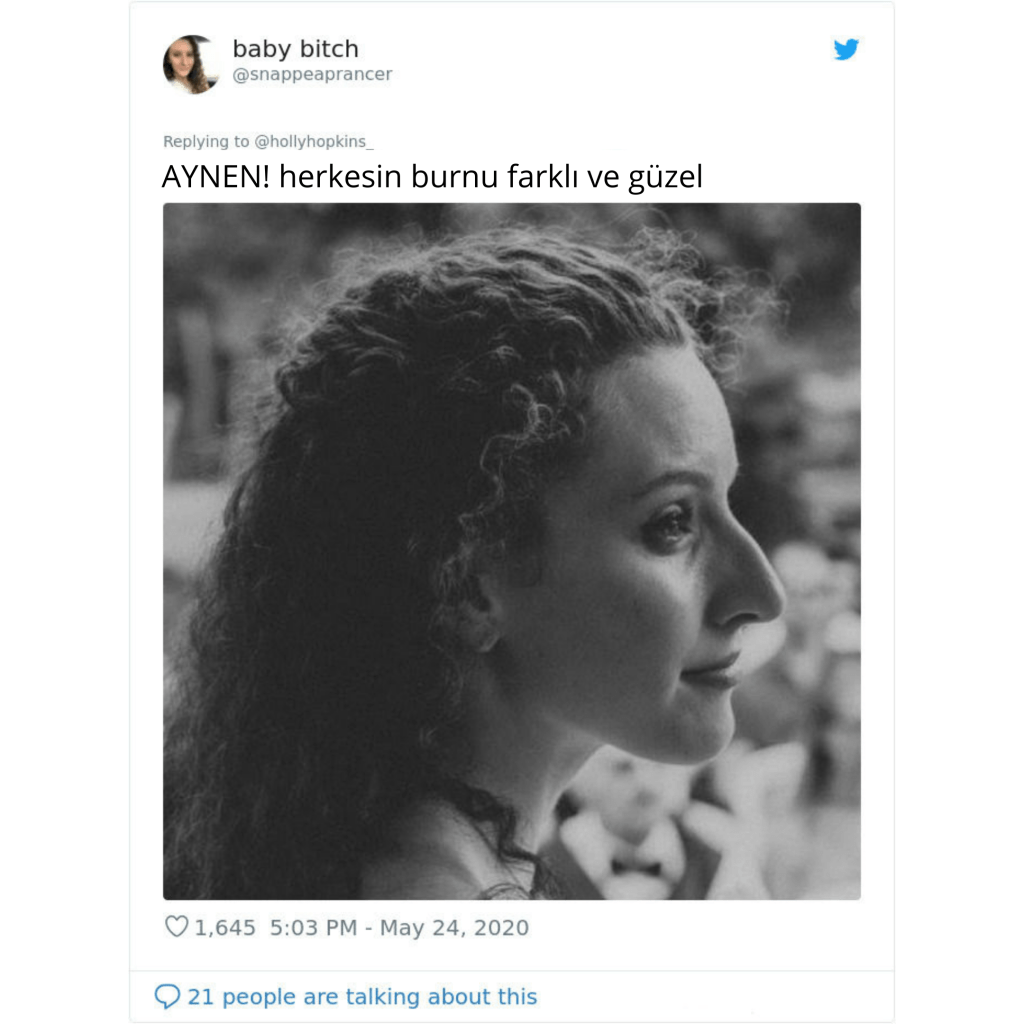The image size is (1024, 1024).
Task: Click the word "güzel" in the tweet
Action: click(665, 178)
